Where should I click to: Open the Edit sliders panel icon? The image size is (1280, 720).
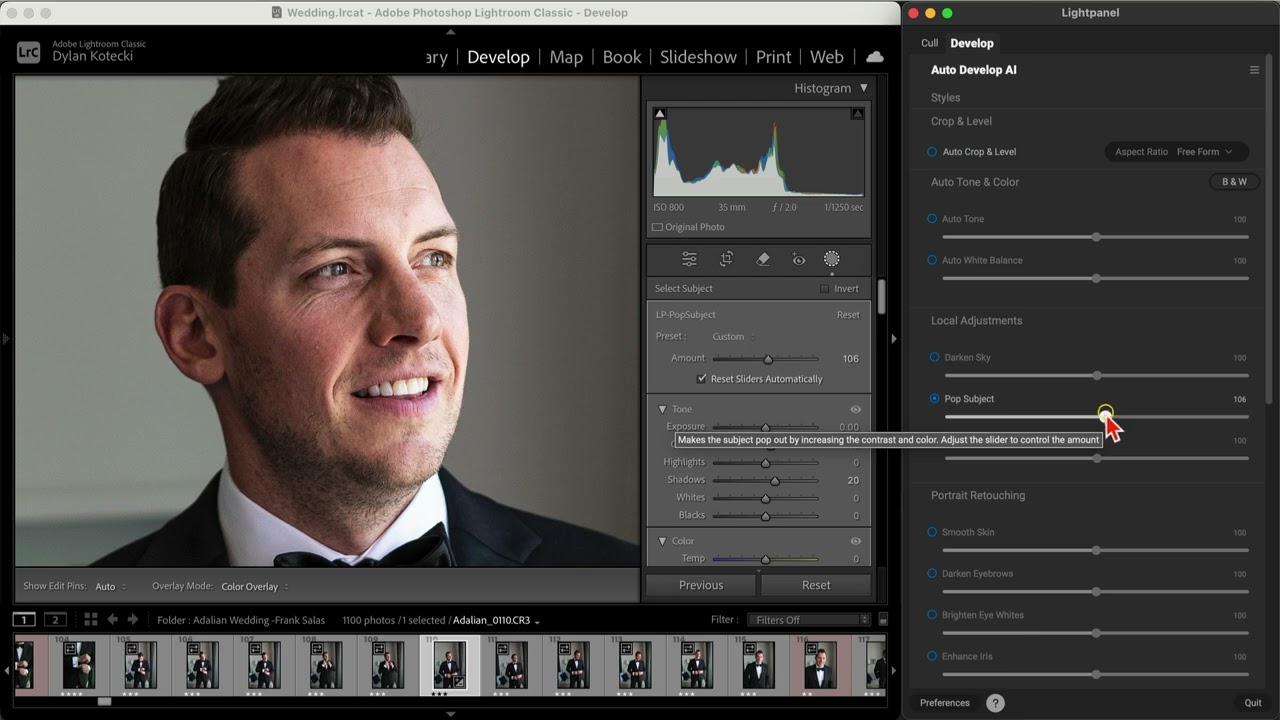point(689,259)
